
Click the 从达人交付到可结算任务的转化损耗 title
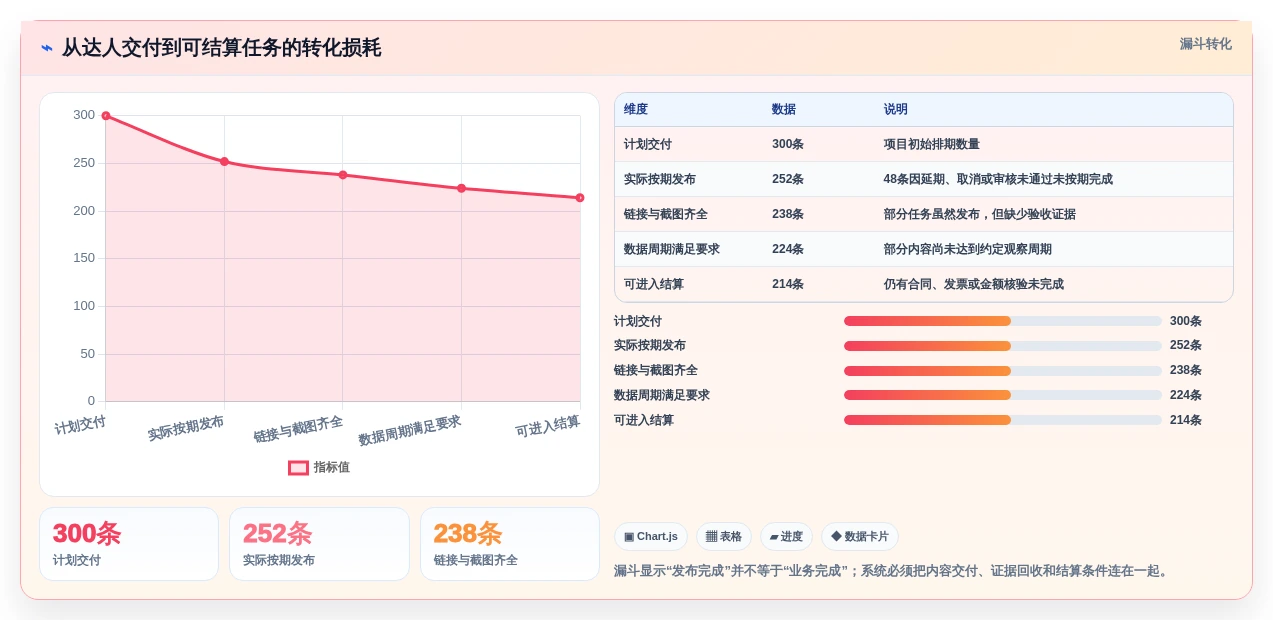[x=221, y=48]
